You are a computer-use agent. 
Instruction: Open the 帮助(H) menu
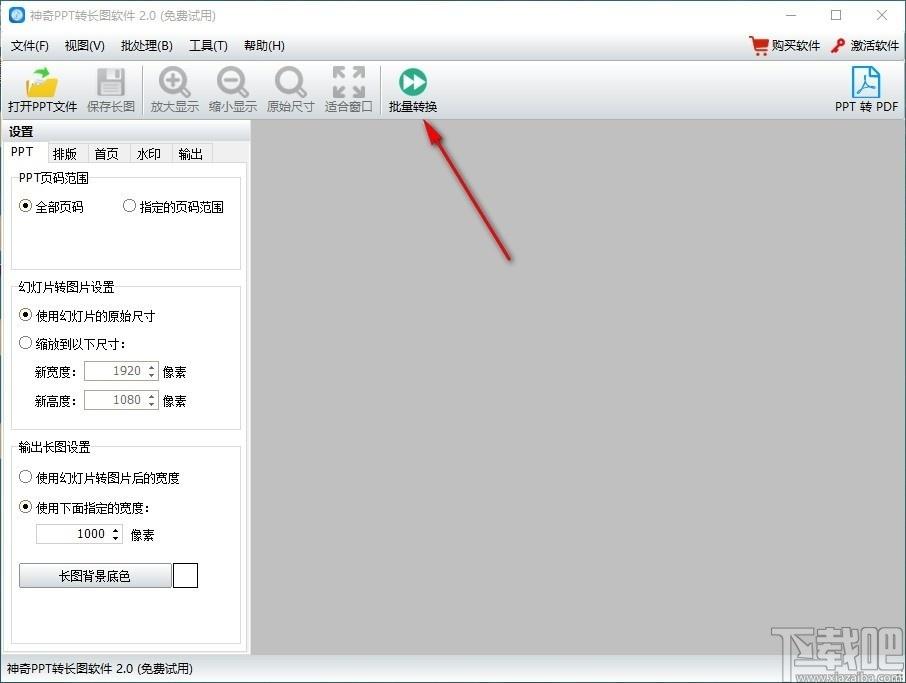tap(264, 46)
